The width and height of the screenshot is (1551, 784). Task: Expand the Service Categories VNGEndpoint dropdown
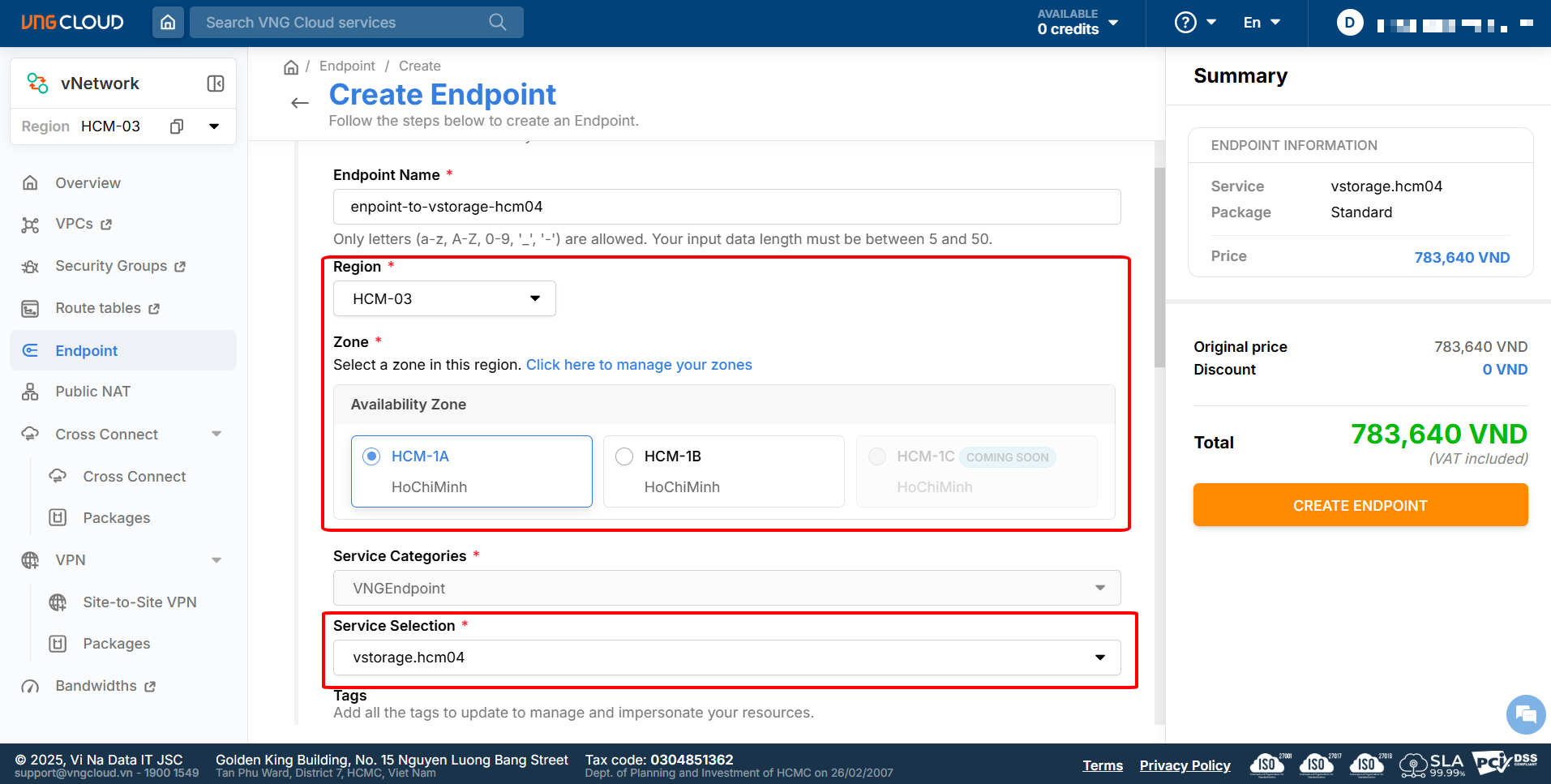pyautogui.click(x=726, y=589)
